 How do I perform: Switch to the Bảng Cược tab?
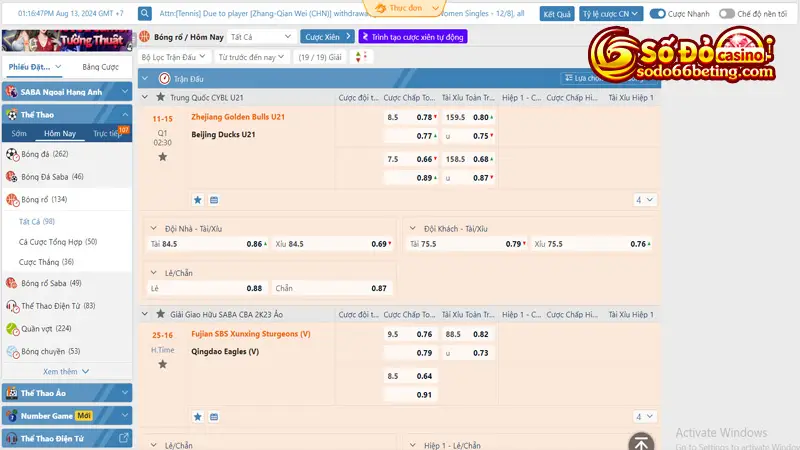(x=99, y=66)
